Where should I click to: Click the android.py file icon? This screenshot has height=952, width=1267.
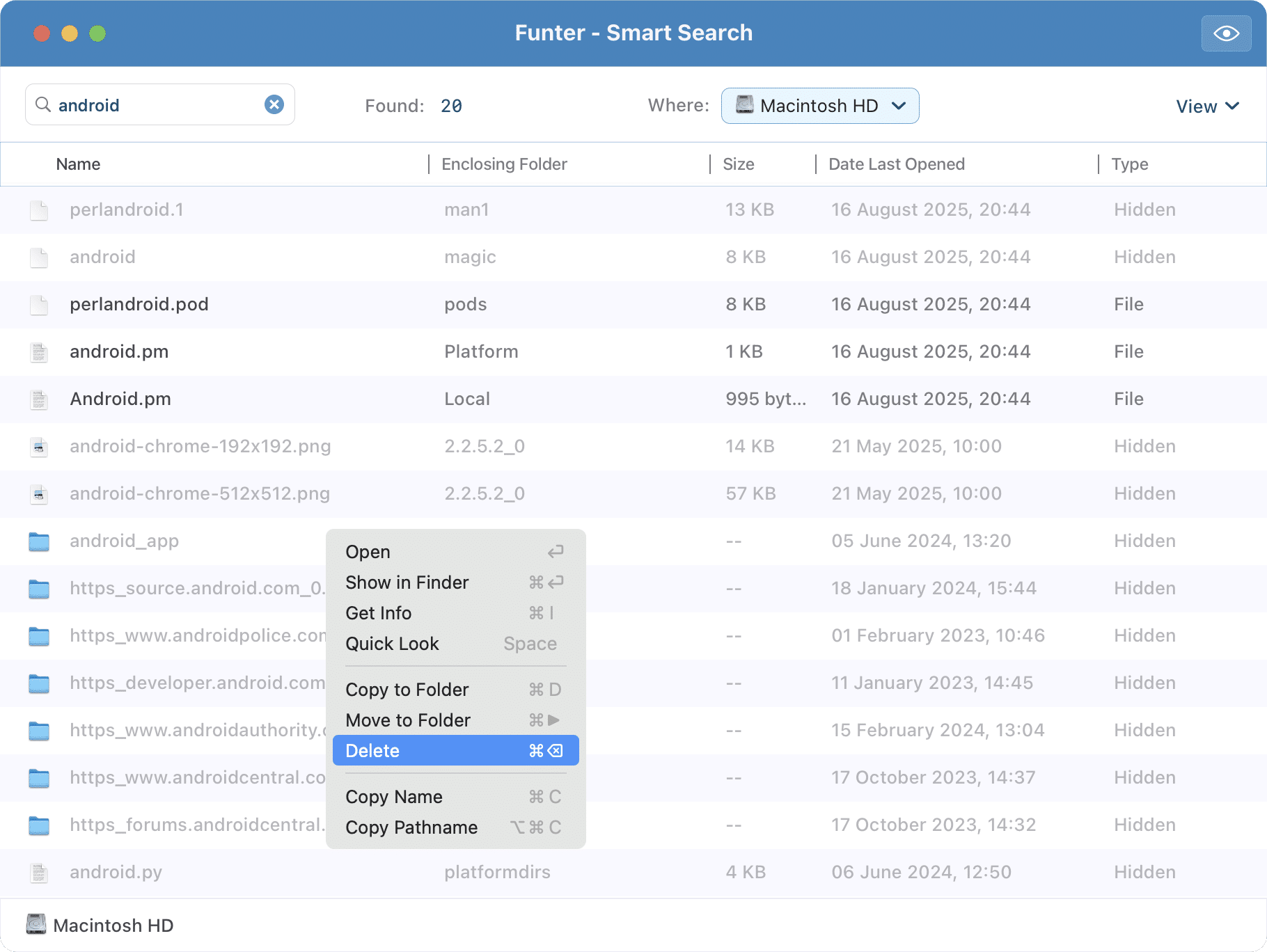coord(39,873)
